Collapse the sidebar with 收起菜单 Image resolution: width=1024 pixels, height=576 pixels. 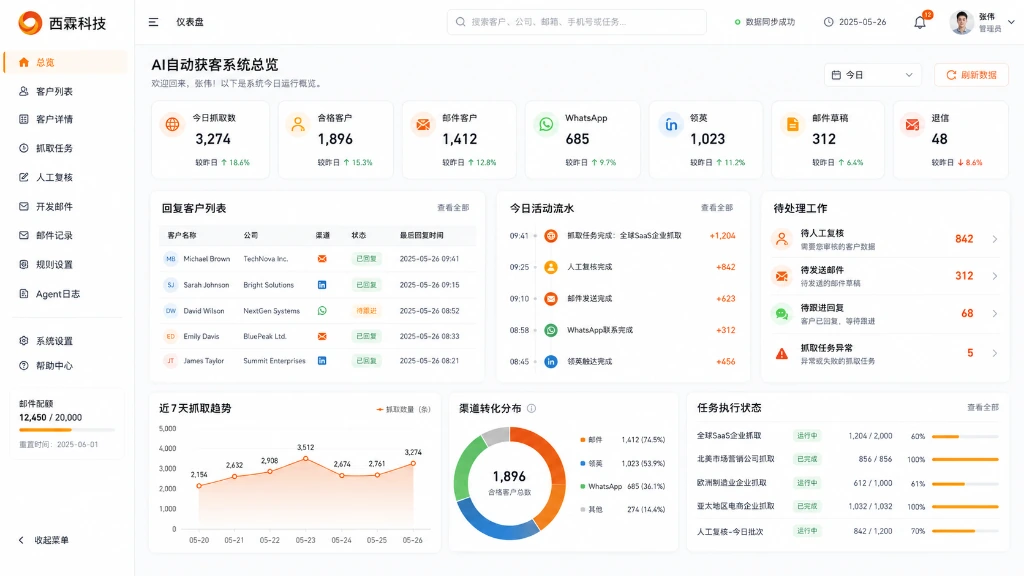pyautogui.click(x=44, y=540)
